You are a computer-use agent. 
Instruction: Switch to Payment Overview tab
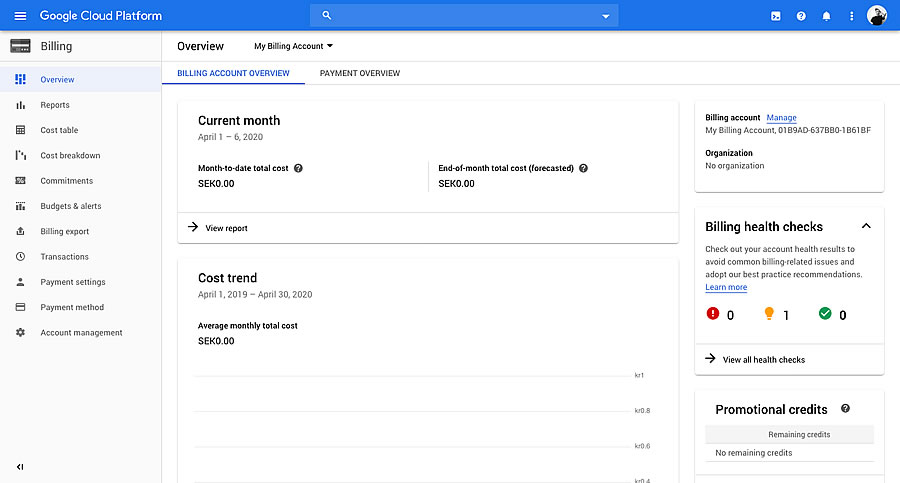[x=360, y=73]
